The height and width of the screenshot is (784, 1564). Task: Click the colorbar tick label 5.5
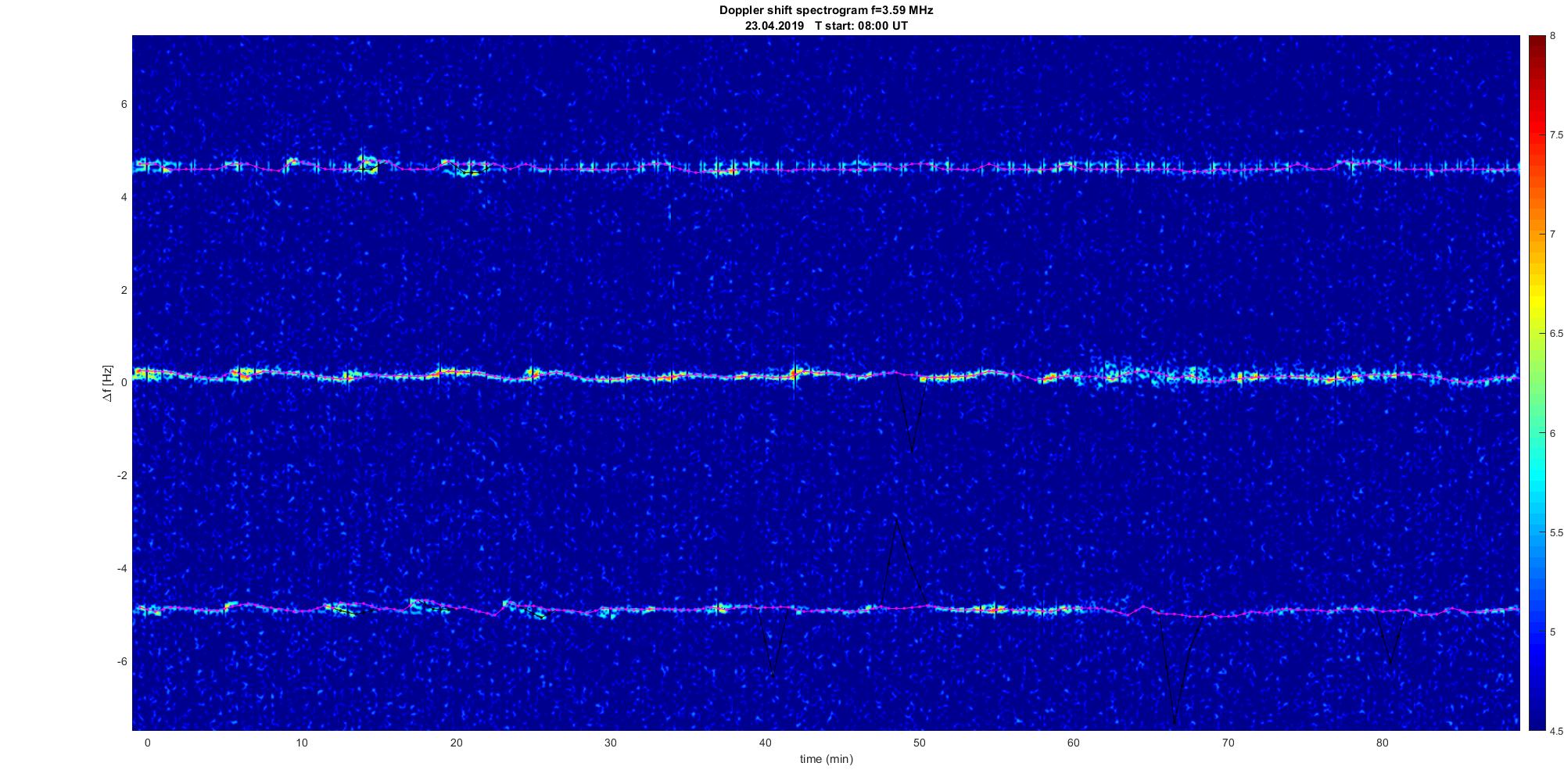(1557, 533)
